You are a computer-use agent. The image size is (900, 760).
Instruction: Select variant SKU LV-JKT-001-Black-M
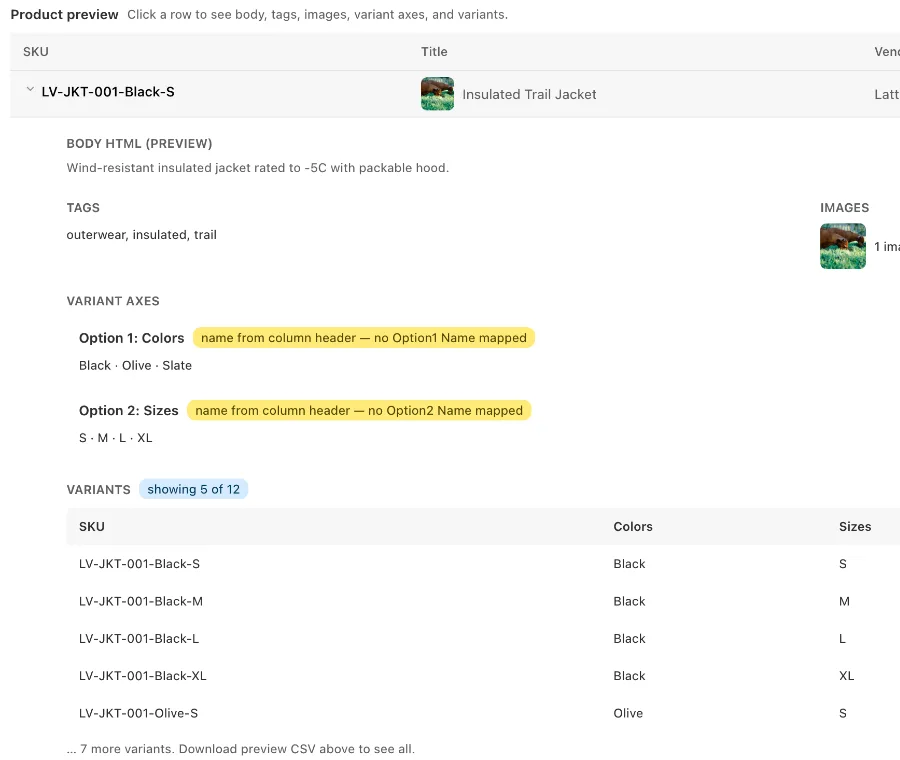pos(141,601)
